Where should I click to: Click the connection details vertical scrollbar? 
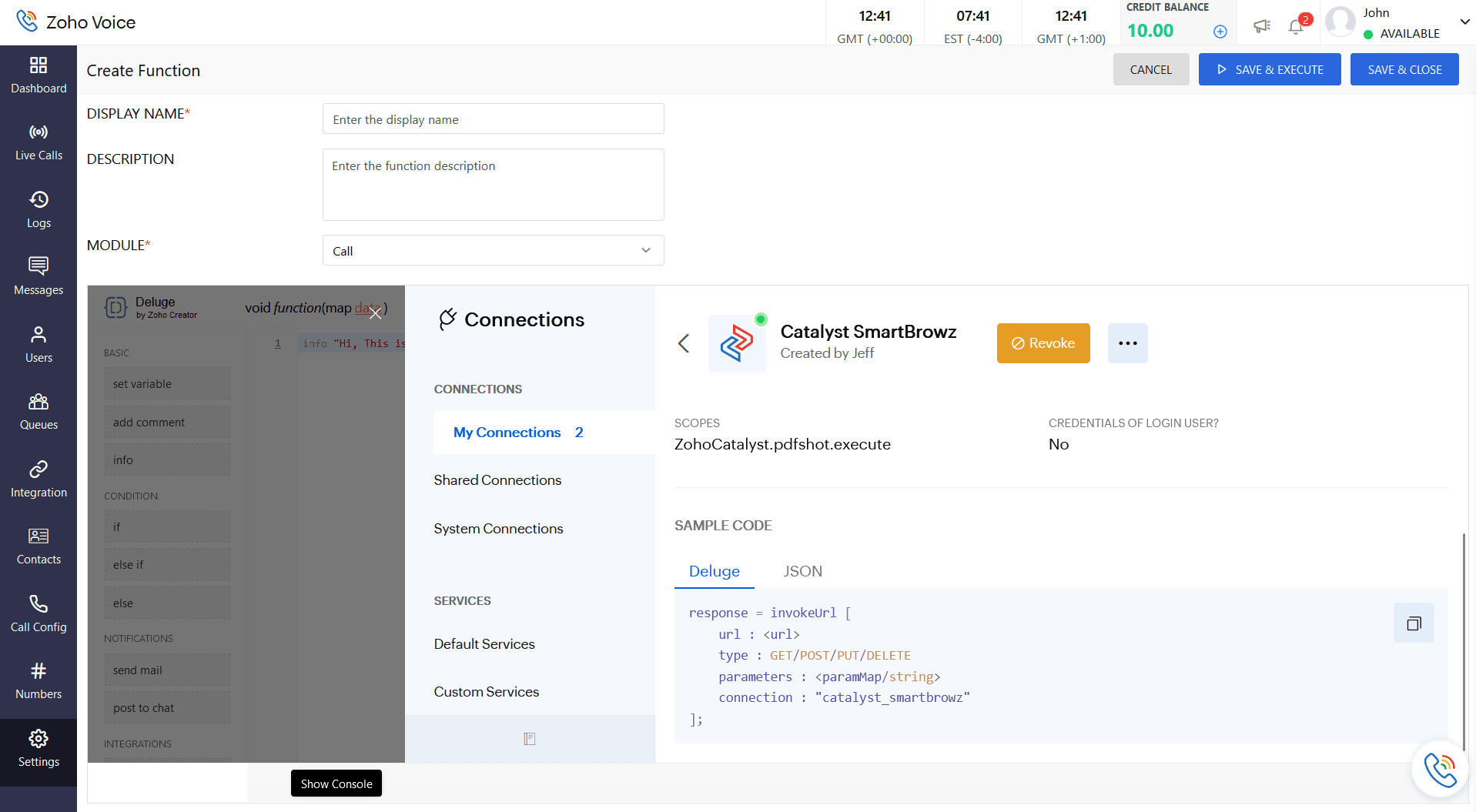1463,639
